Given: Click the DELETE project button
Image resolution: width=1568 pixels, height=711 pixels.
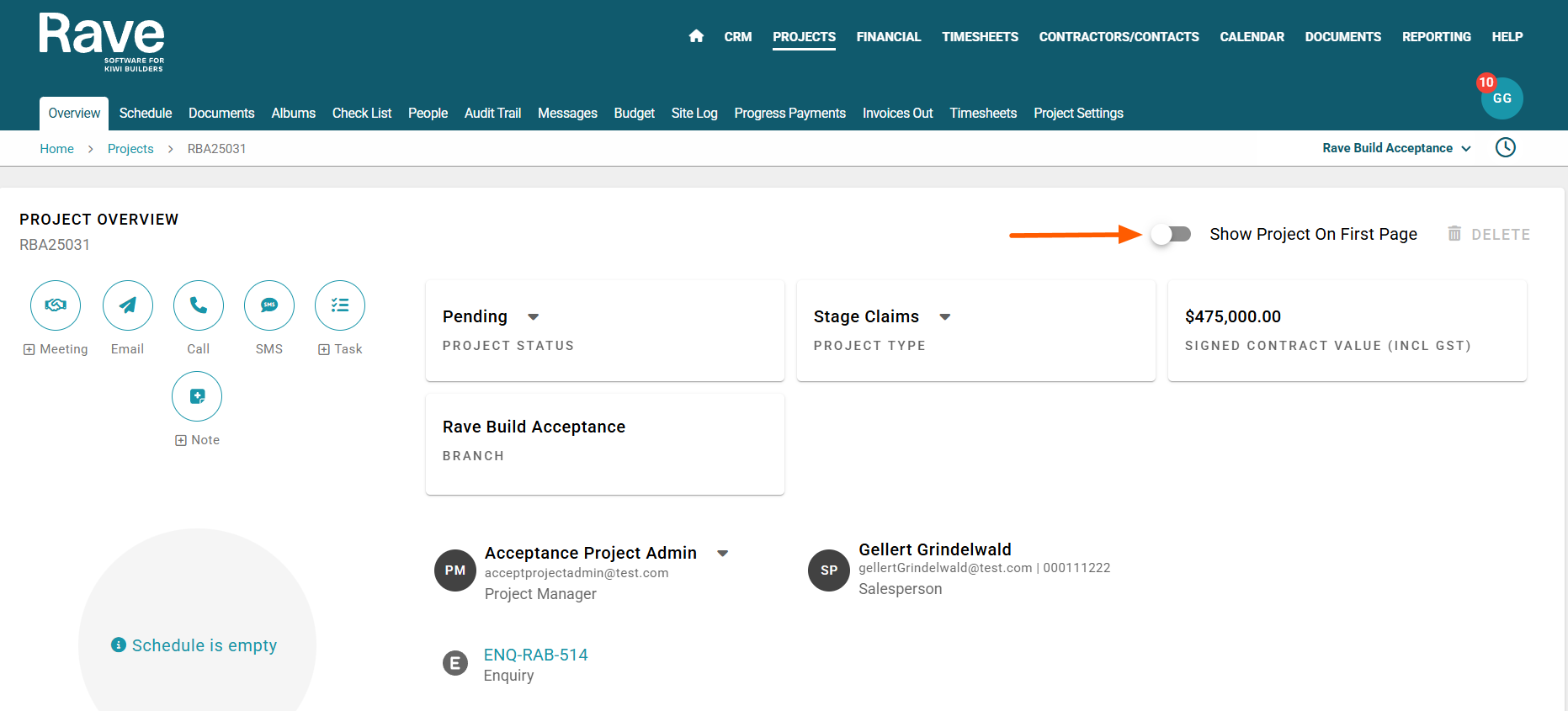Looking at the screenshot, I should pyautogui.click(x=1488, y=235).
